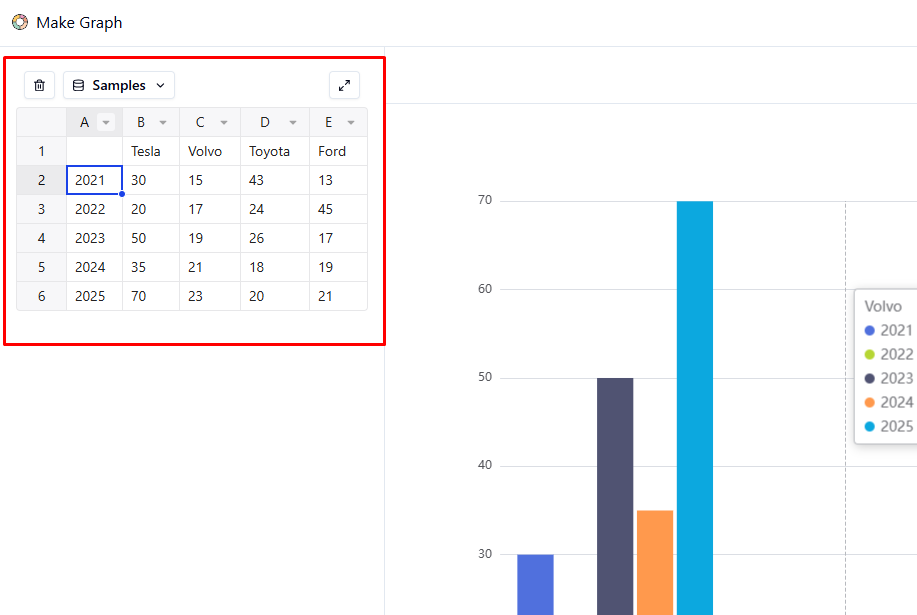The height and width of the screenshot is (615, 917).
Task: Click the table's top-left select-all corner
Action: 42,122
